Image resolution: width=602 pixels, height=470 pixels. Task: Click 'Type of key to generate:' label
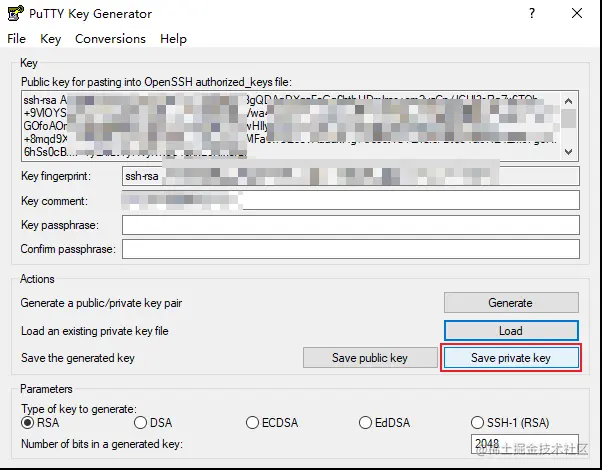(79, 409)
